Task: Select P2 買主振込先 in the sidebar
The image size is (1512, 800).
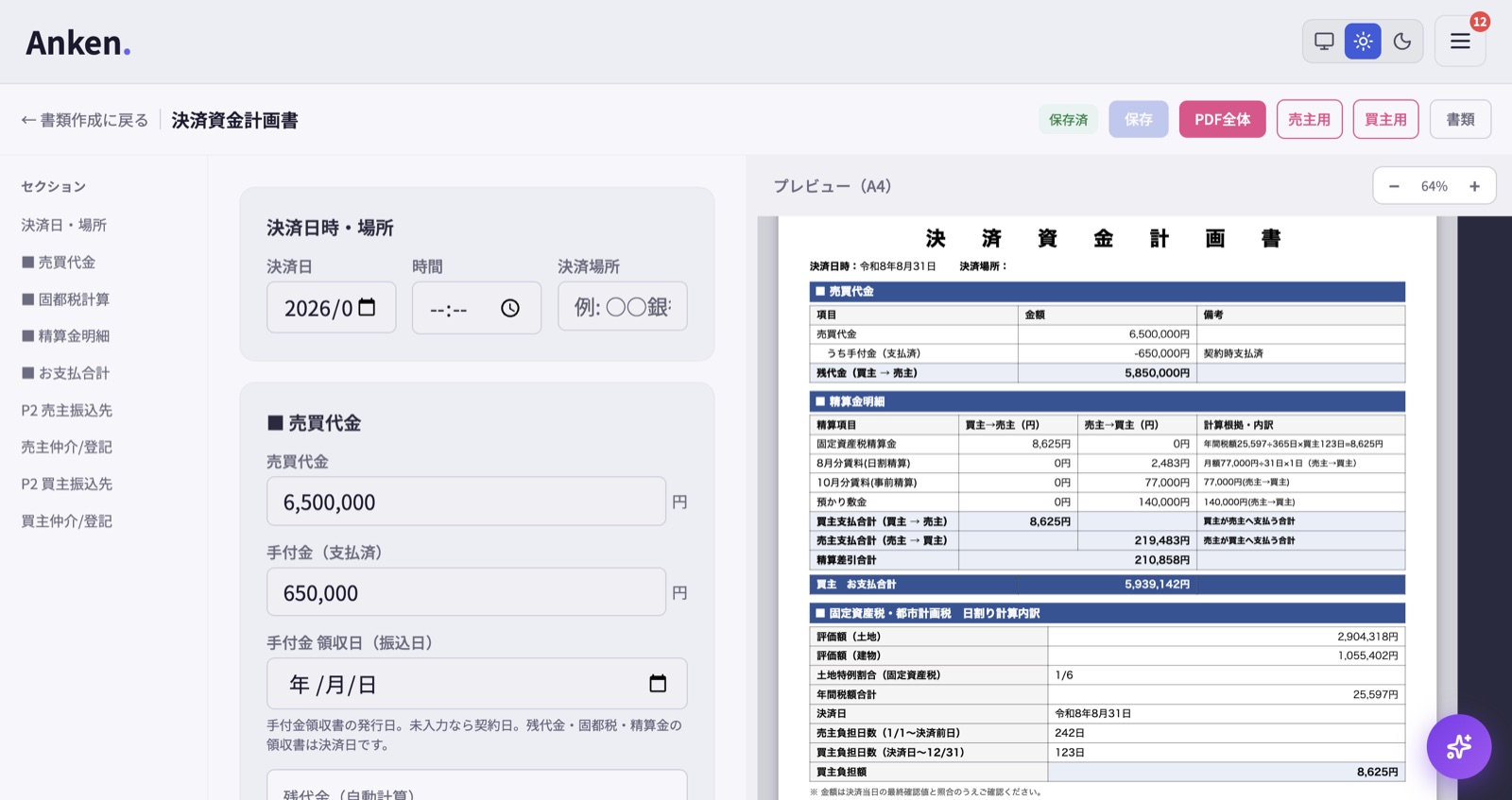Action: tap(67, 484)
